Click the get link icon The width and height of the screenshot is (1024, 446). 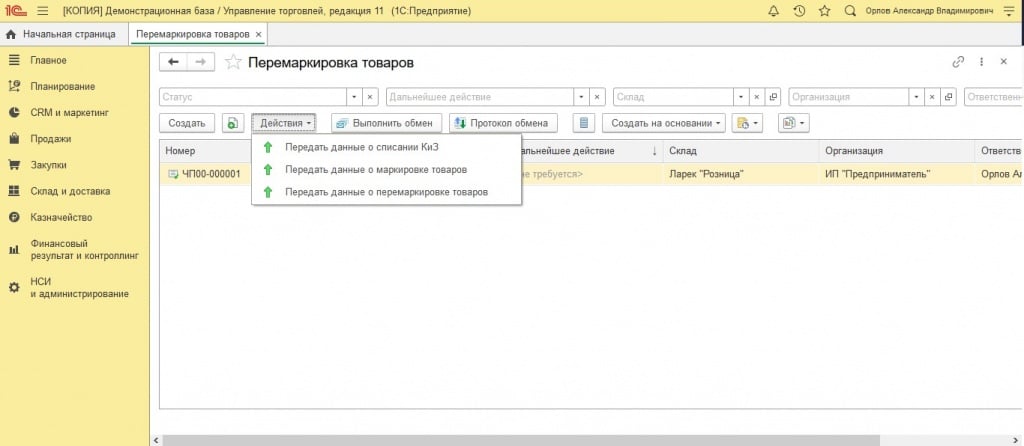point(958,62)
